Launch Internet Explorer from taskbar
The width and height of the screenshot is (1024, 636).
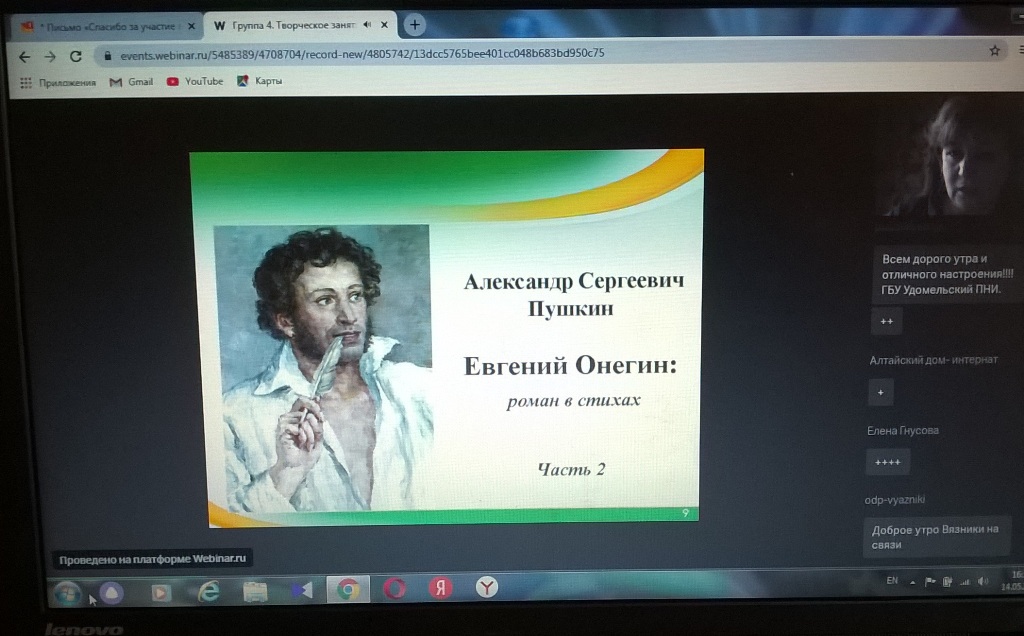pyautogui.click(x=208, y=592)
